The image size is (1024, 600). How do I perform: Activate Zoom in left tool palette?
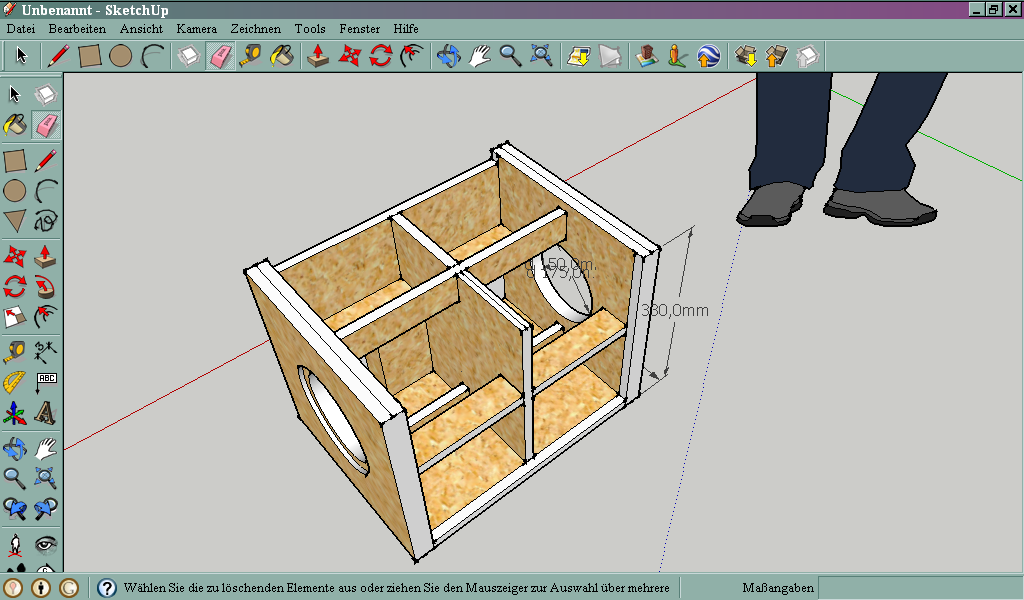click(x=15, y=479)
